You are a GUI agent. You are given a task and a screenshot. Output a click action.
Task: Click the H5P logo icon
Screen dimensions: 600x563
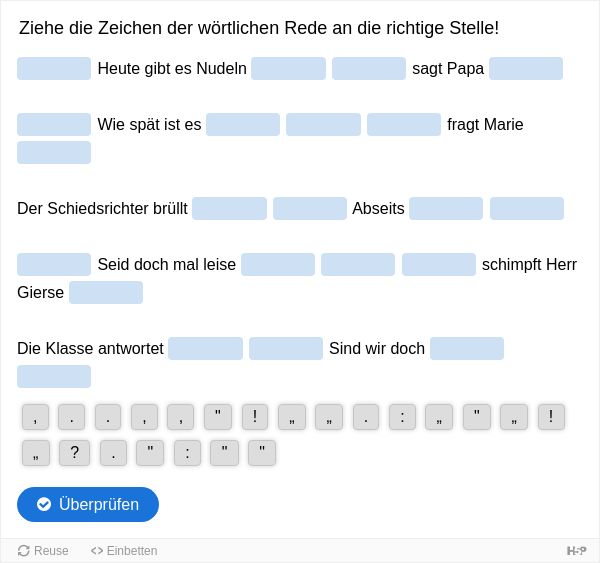[x=576, y=551]
